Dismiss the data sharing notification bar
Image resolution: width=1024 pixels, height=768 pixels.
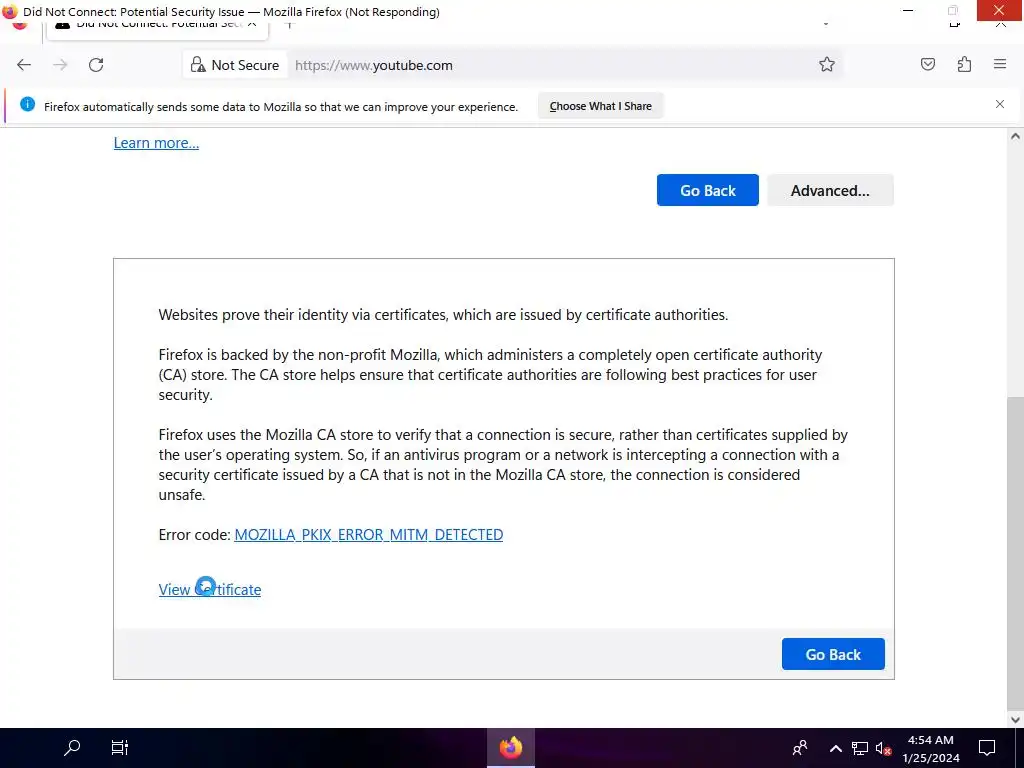click(1000, 104)
